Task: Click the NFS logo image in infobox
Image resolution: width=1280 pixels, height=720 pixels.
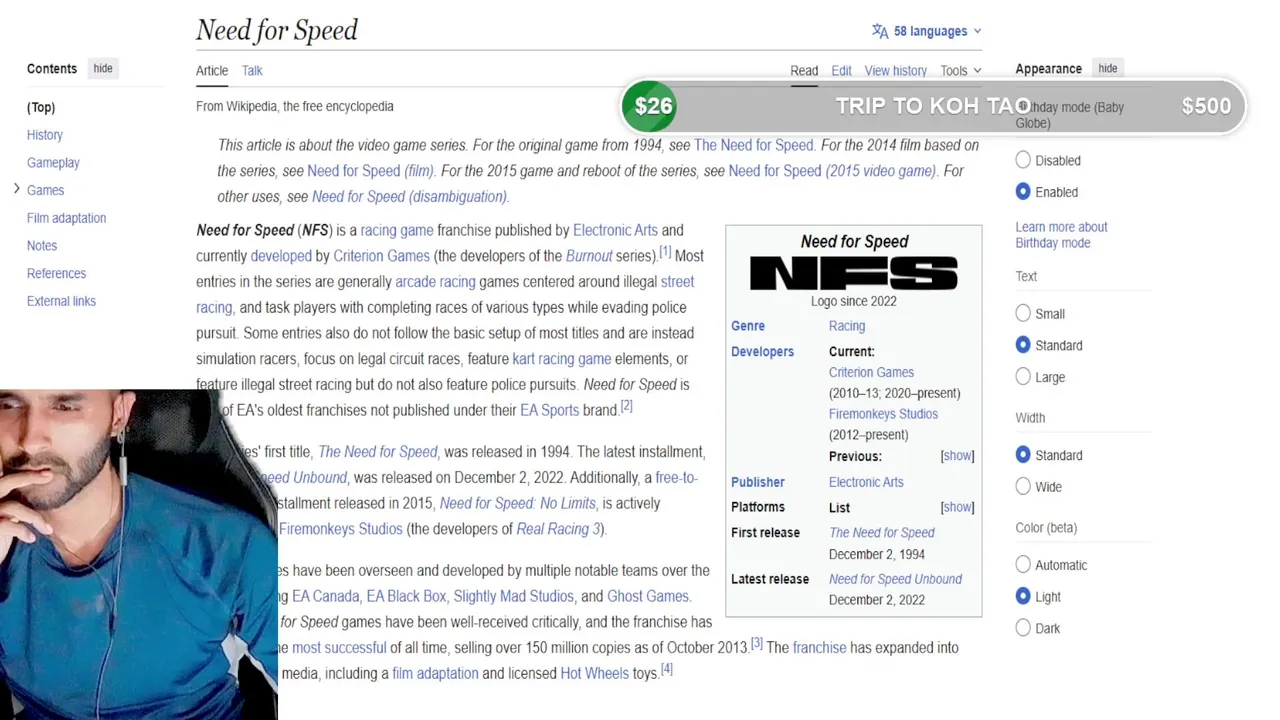Action: coord(854,273)
